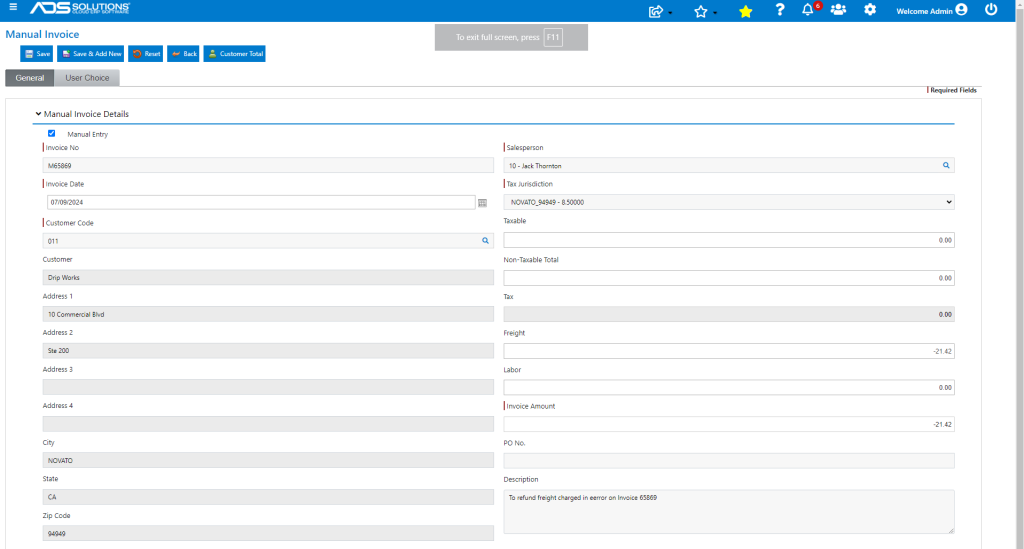Open the Tax Jurisdiction dropdown

[729, 202]
